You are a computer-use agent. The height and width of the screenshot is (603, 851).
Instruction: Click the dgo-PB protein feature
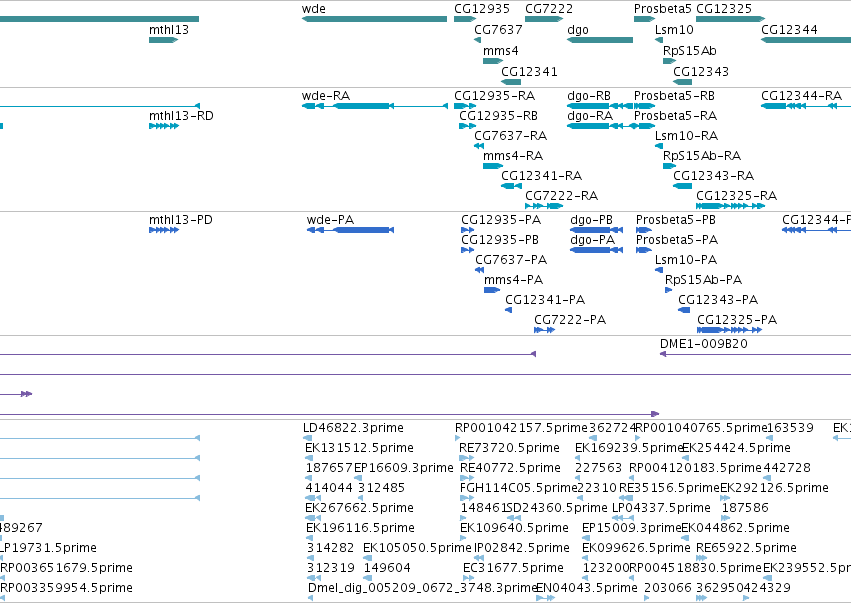click(596, 230)
